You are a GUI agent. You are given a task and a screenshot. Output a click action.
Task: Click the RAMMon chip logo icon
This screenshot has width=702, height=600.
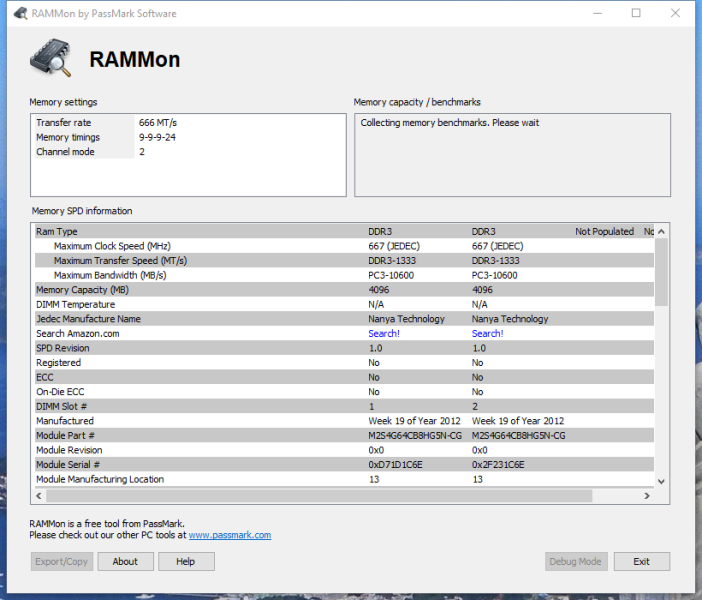coord(51,58)
